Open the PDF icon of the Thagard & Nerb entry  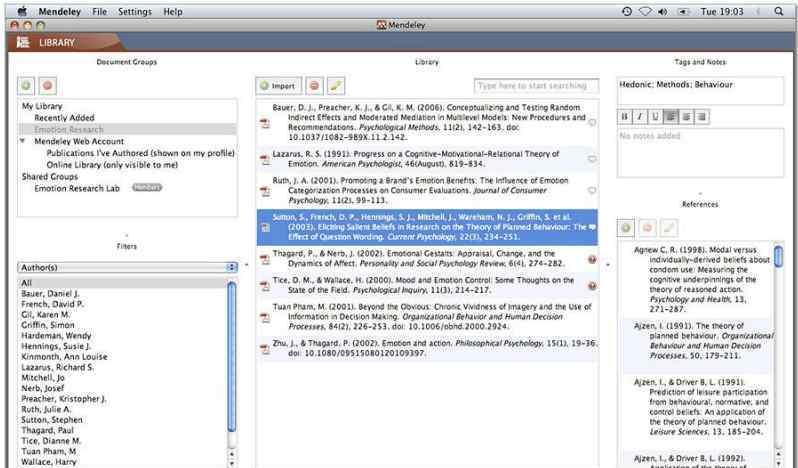tap(265, 259)
